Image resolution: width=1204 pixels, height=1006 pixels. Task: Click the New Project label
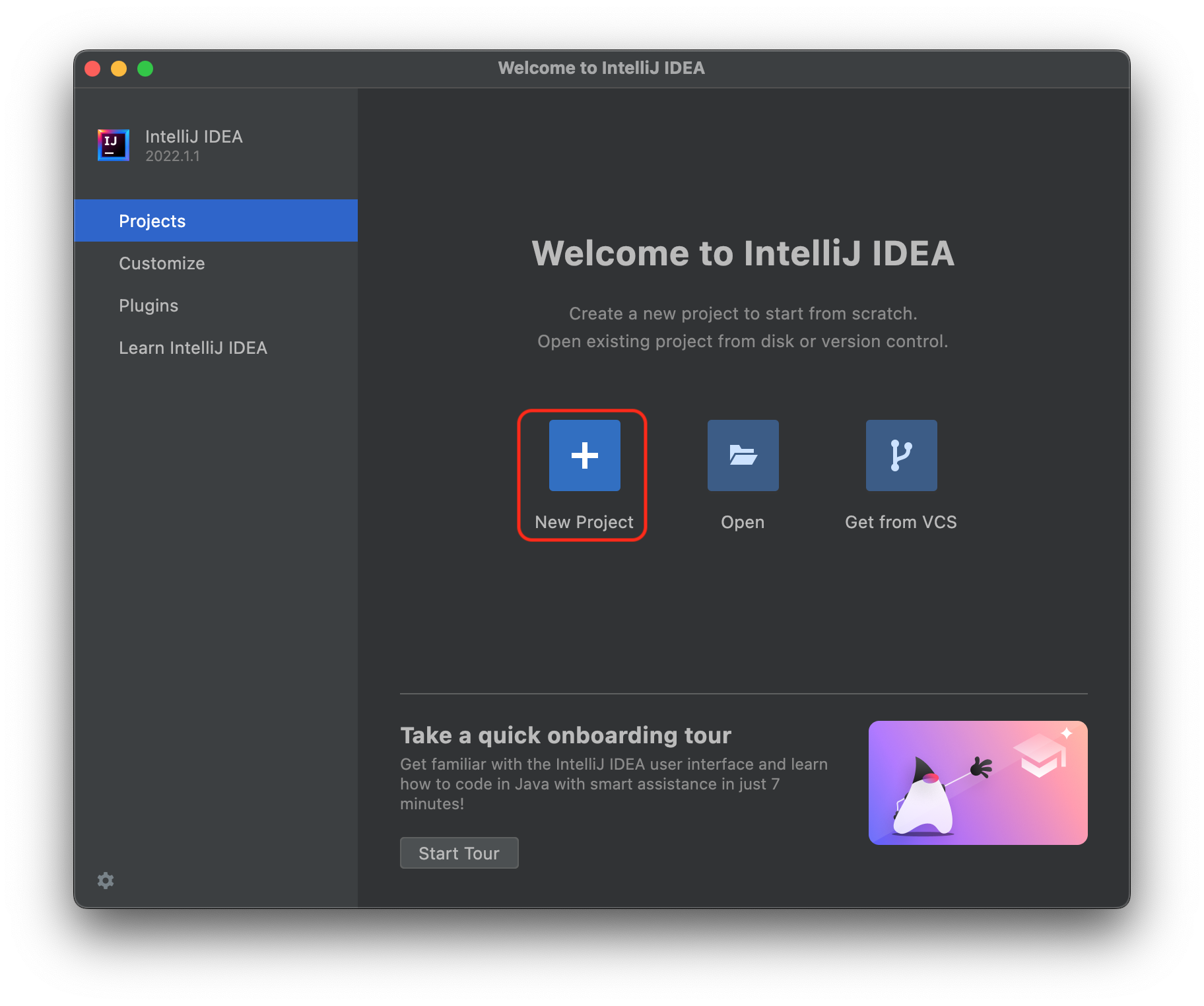(584, 522)
